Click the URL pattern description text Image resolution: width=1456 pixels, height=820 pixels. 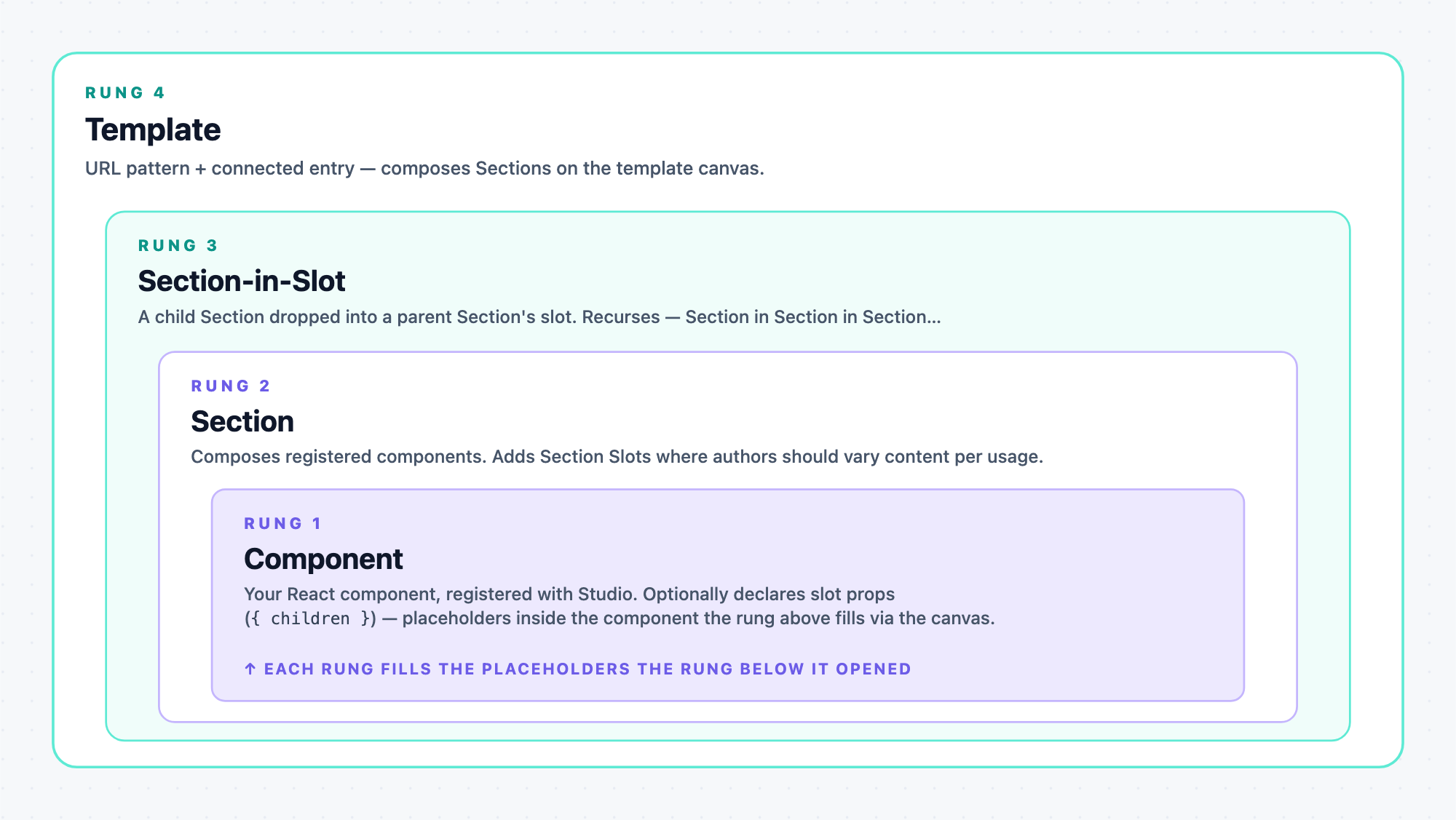[x=424, y=168]
